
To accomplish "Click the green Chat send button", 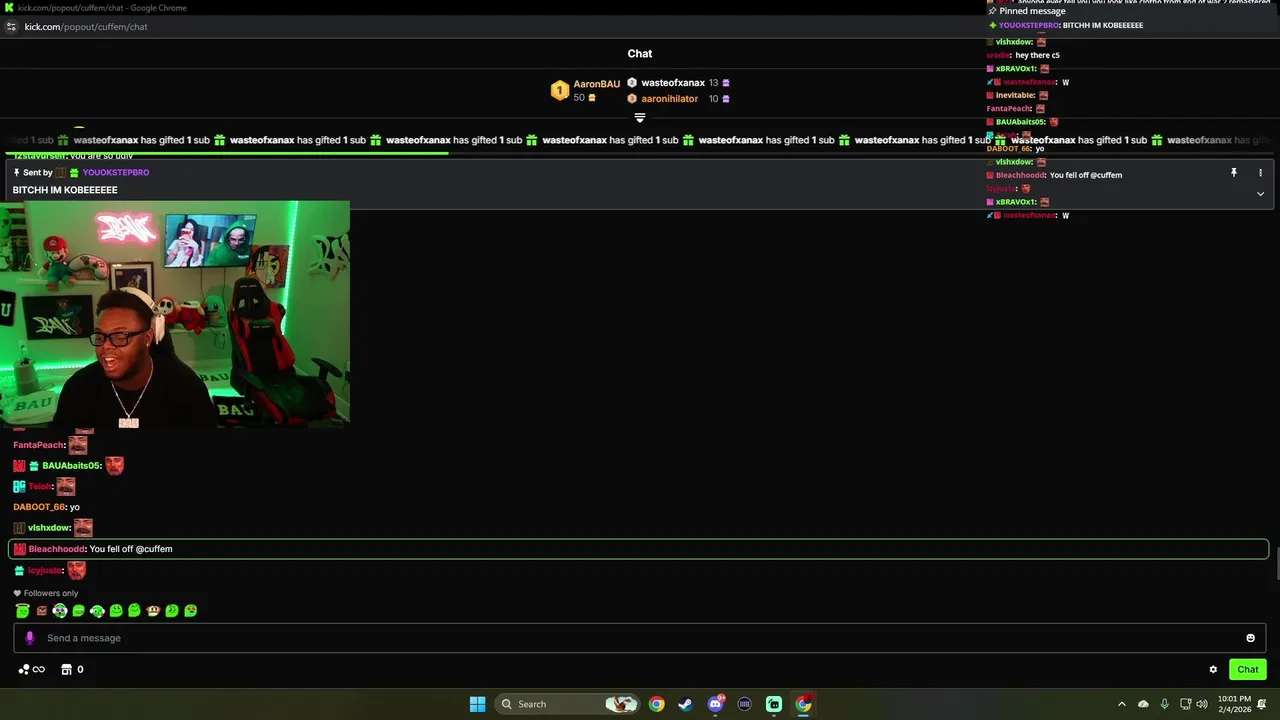I will (x=1248, y=670).
